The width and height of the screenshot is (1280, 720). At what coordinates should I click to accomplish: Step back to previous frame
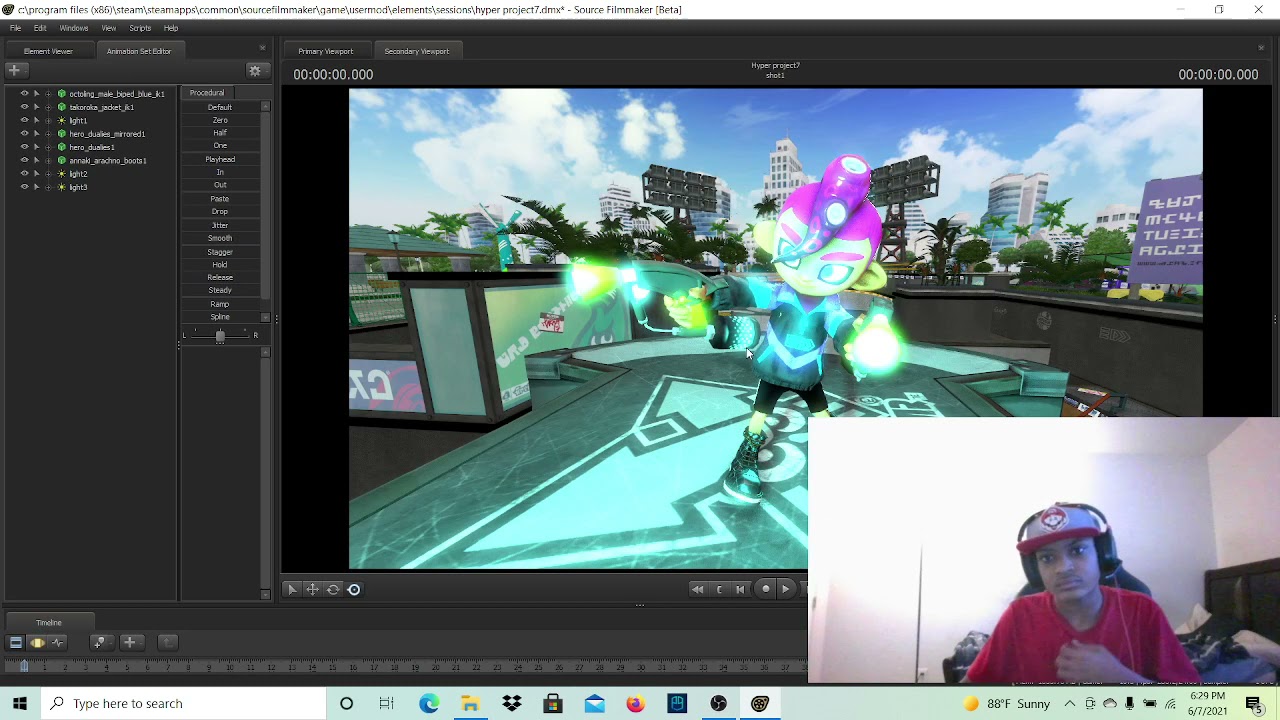coord(740,589)
